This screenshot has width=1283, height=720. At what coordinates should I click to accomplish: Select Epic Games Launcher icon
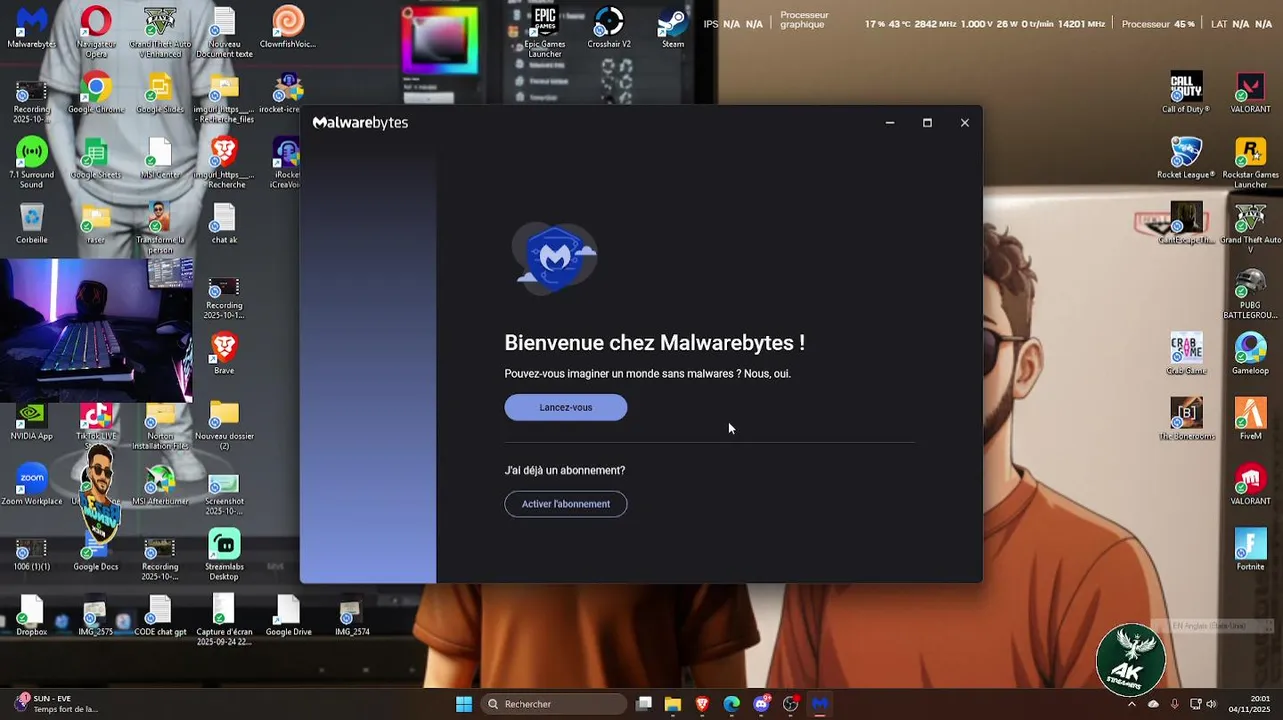pos(545,31)
